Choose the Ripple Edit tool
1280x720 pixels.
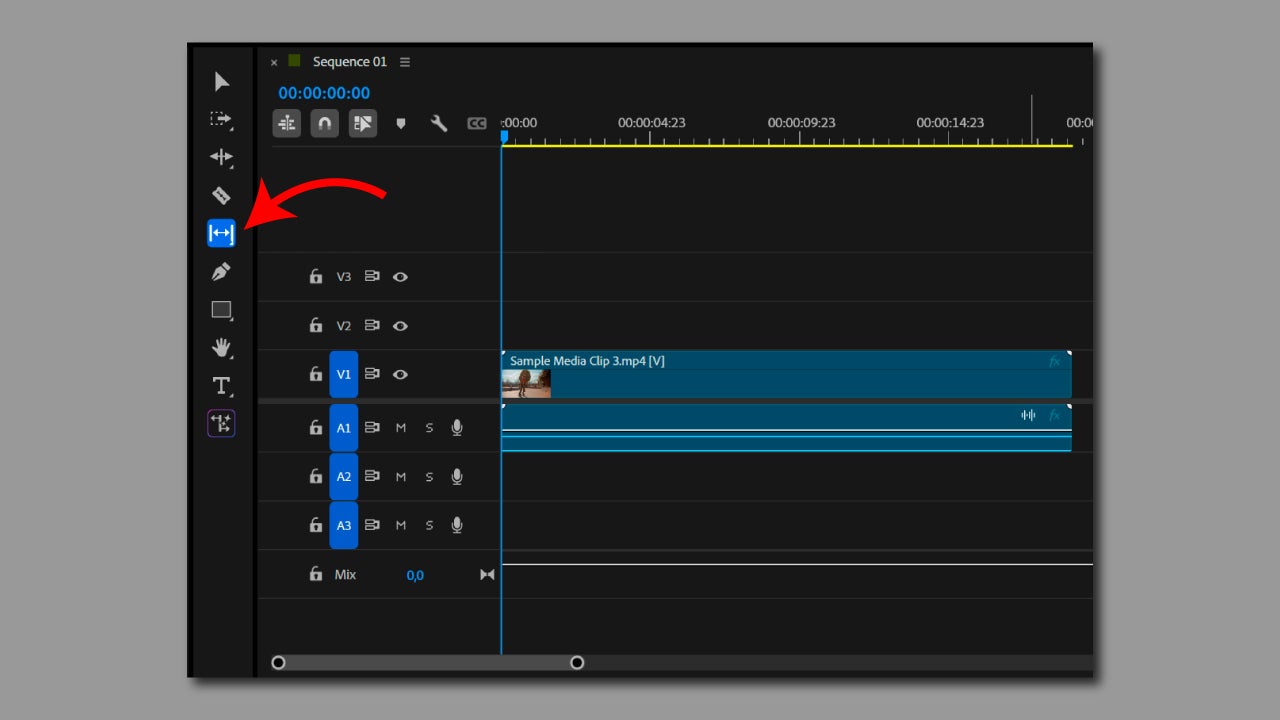[221, 157]
